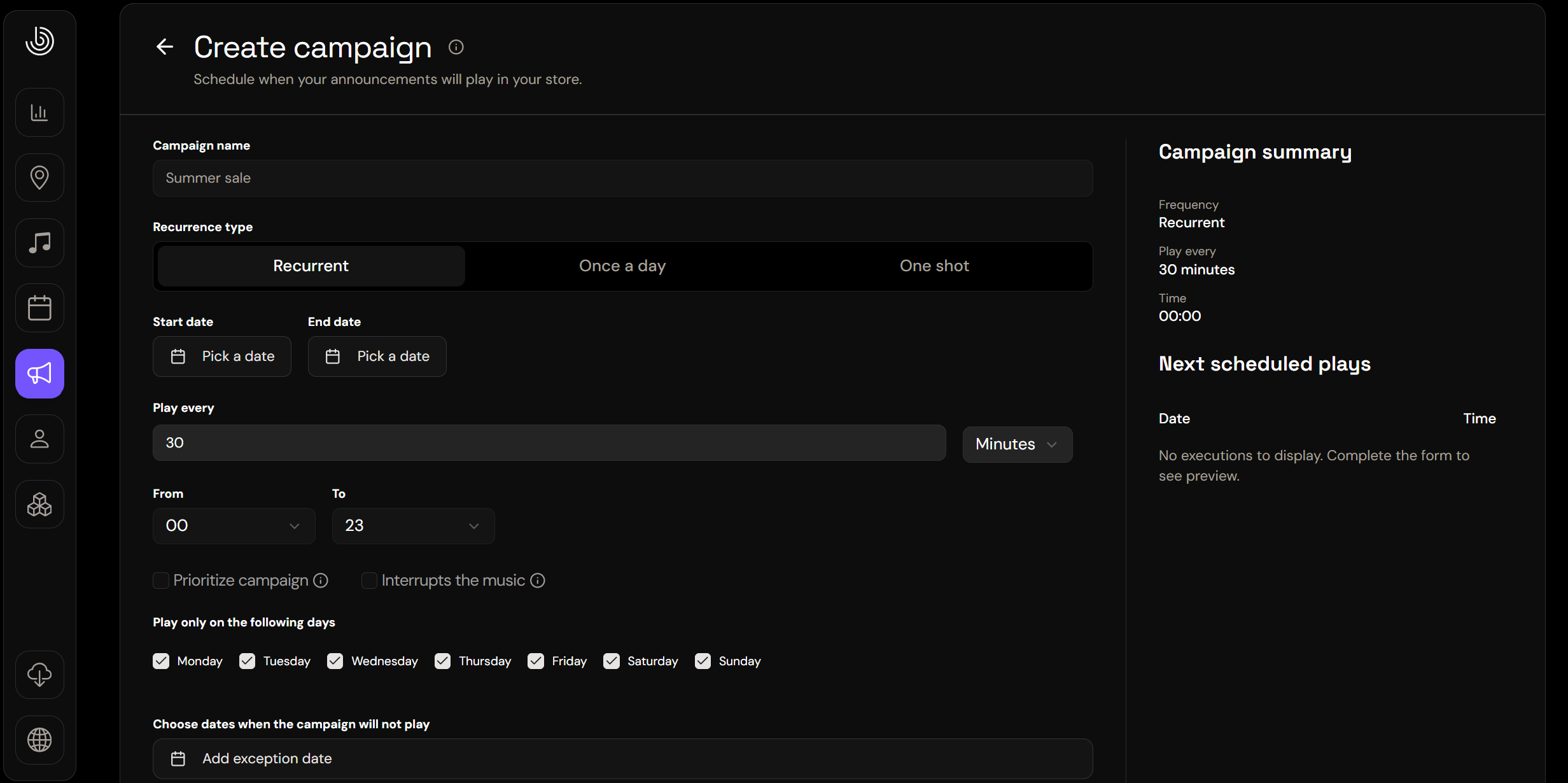Select the Recurrent recurrence tab
The image size is (1568, 783).
pyautogui.click(x=311, y=266)
